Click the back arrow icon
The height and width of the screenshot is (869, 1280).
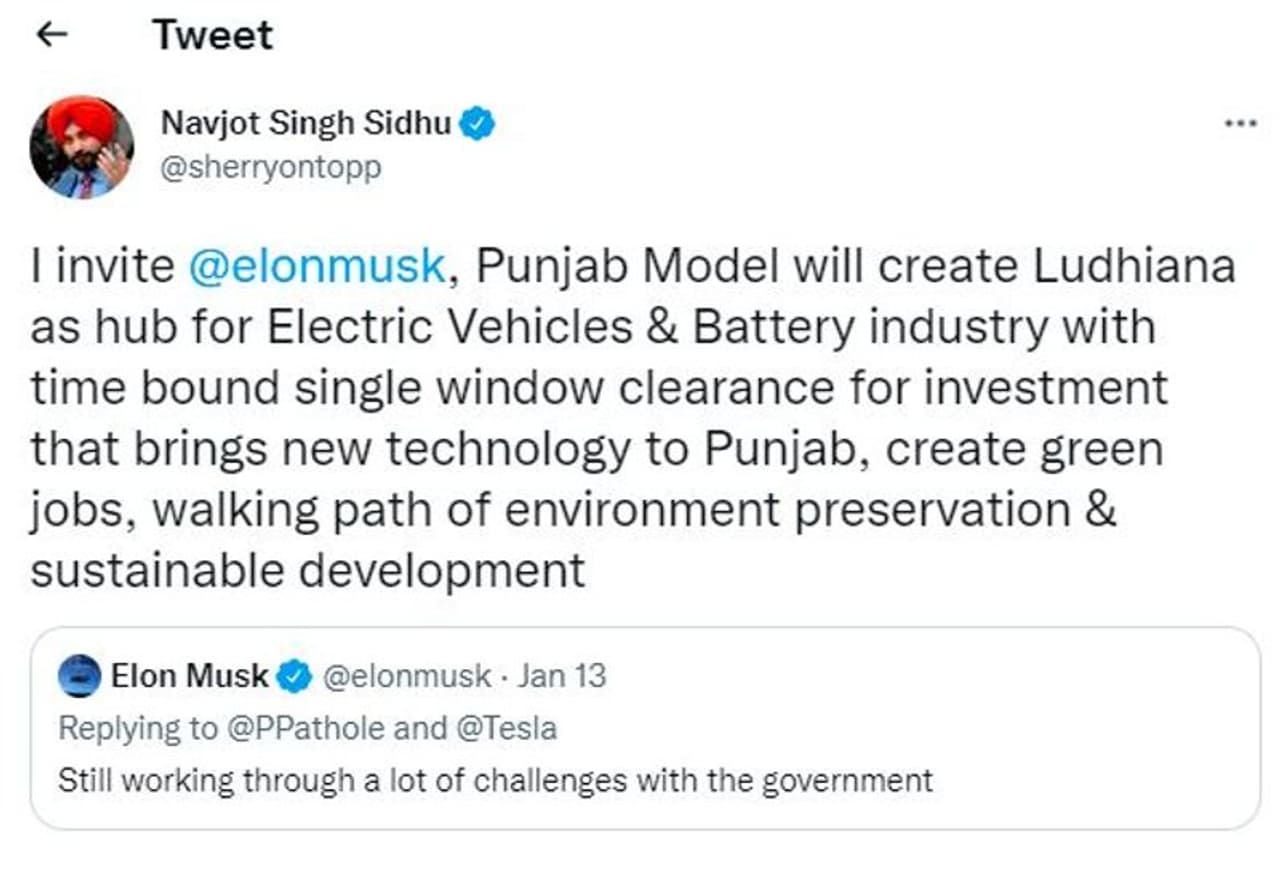(51, 35)
